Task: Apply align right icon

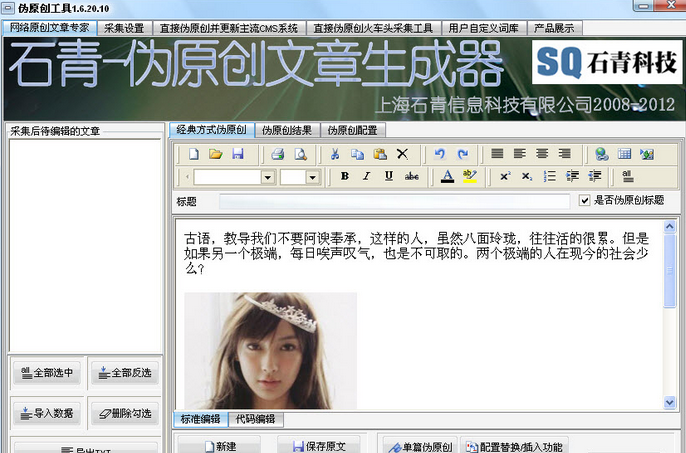Action: tap(564, 154)
